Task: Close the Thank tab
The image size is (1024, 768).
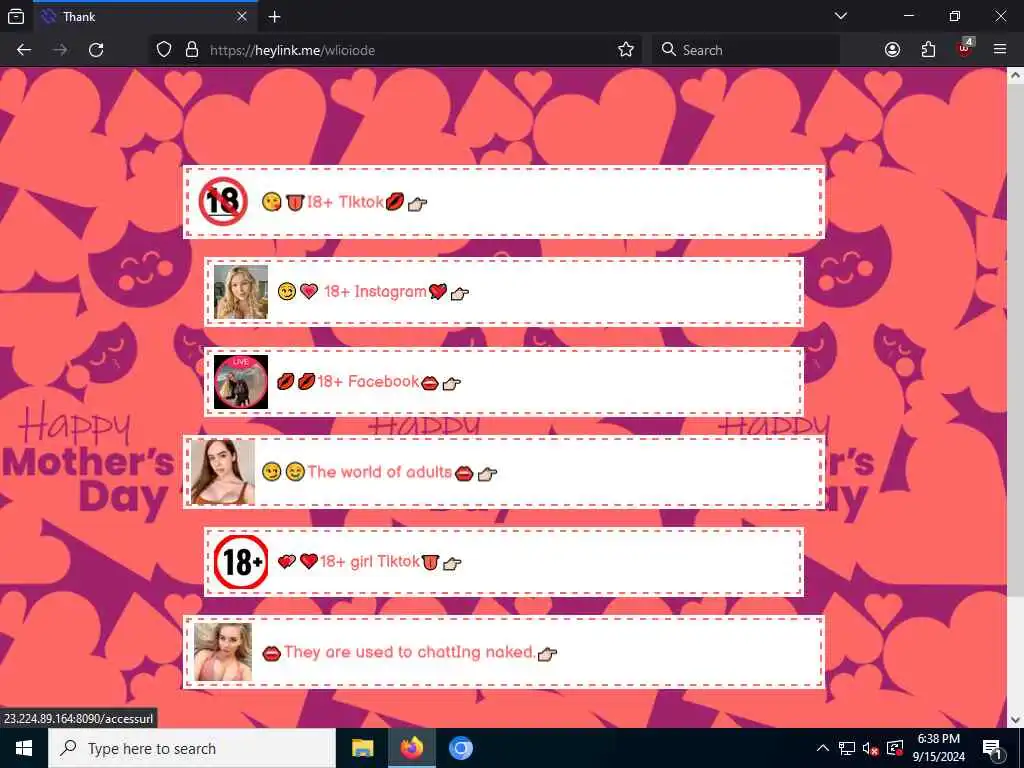Action: pos(242,16)
